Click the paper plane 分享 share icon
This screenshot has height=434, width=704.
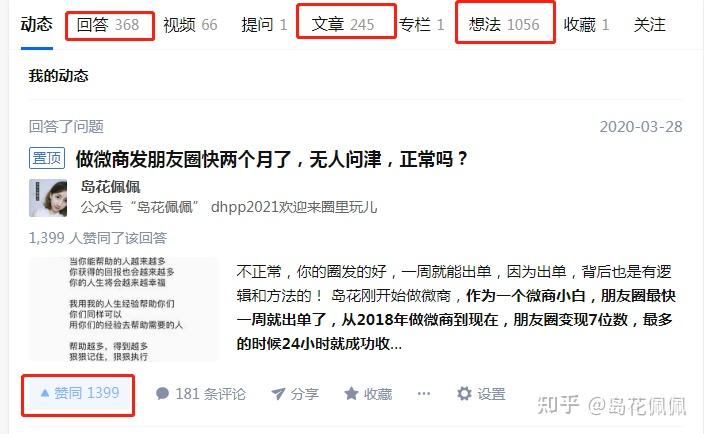point(278,394)
